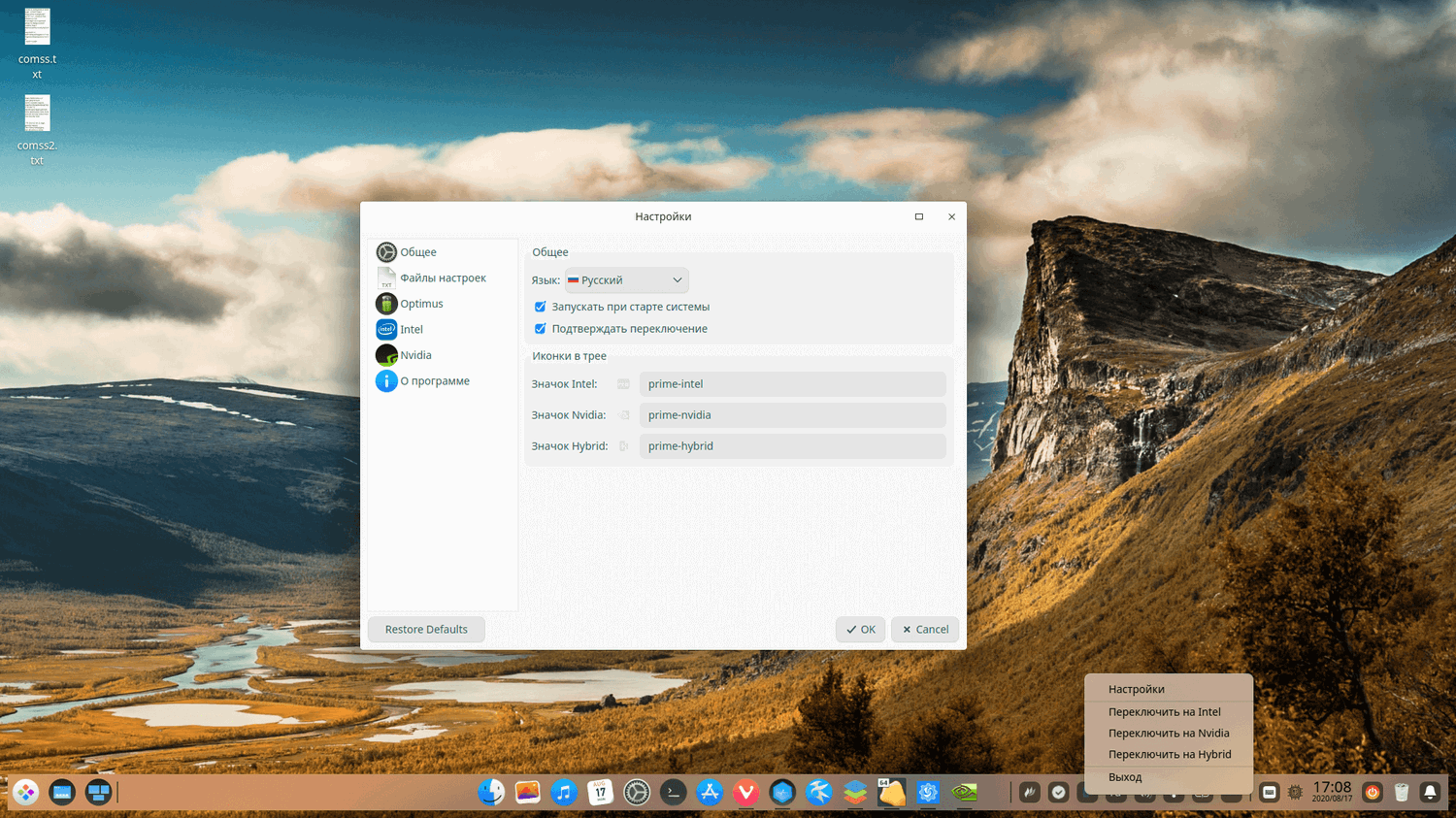Open the notifications bell in the tray
1456x818 pixels.
(x=1430, y=793)
